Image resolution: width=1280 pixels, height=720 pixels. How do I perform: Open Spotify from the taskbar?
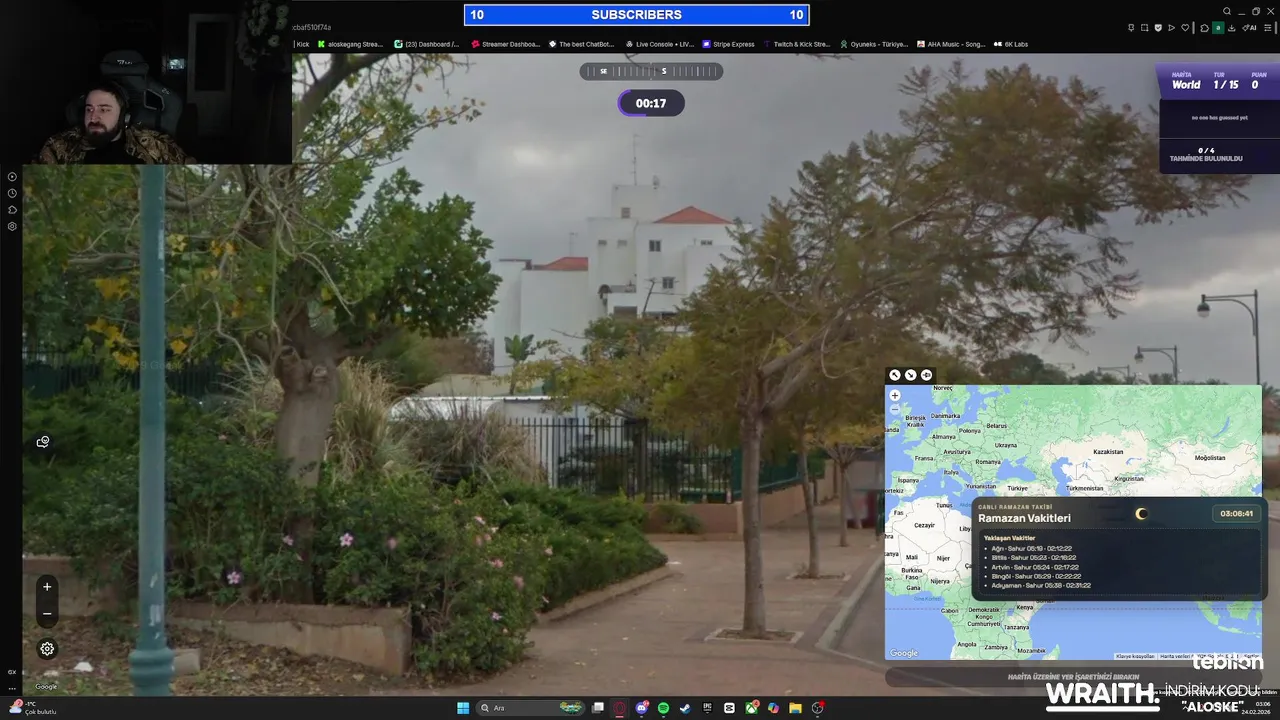coord(663,708)
